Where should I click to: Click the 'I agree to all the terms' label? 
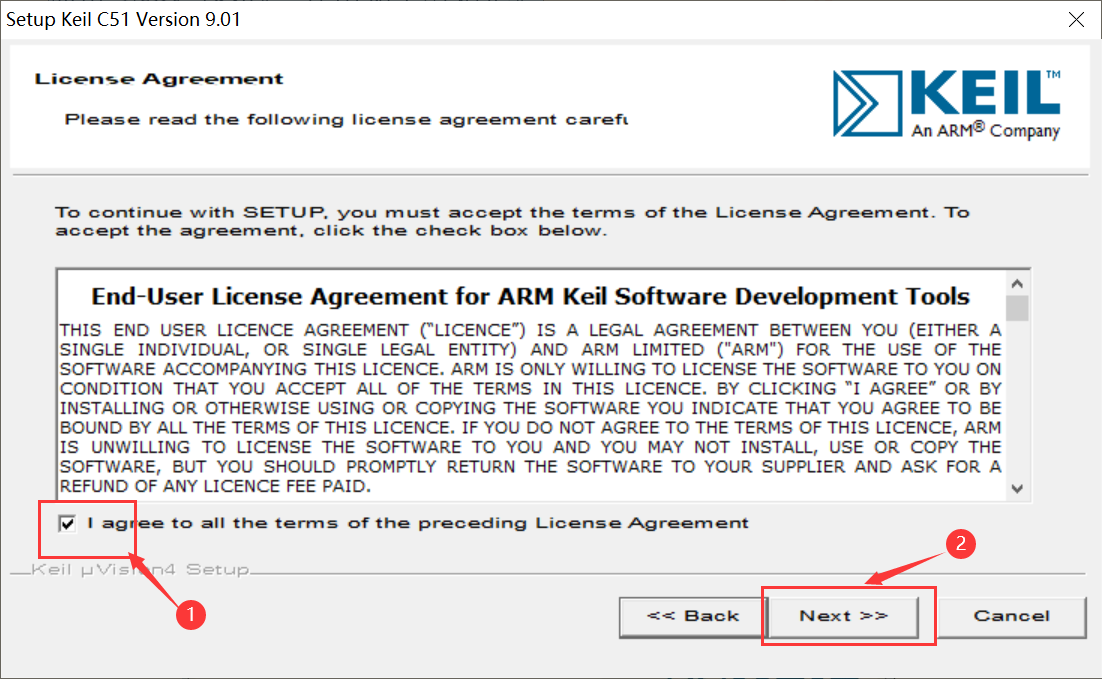click(x=418, y=523)
